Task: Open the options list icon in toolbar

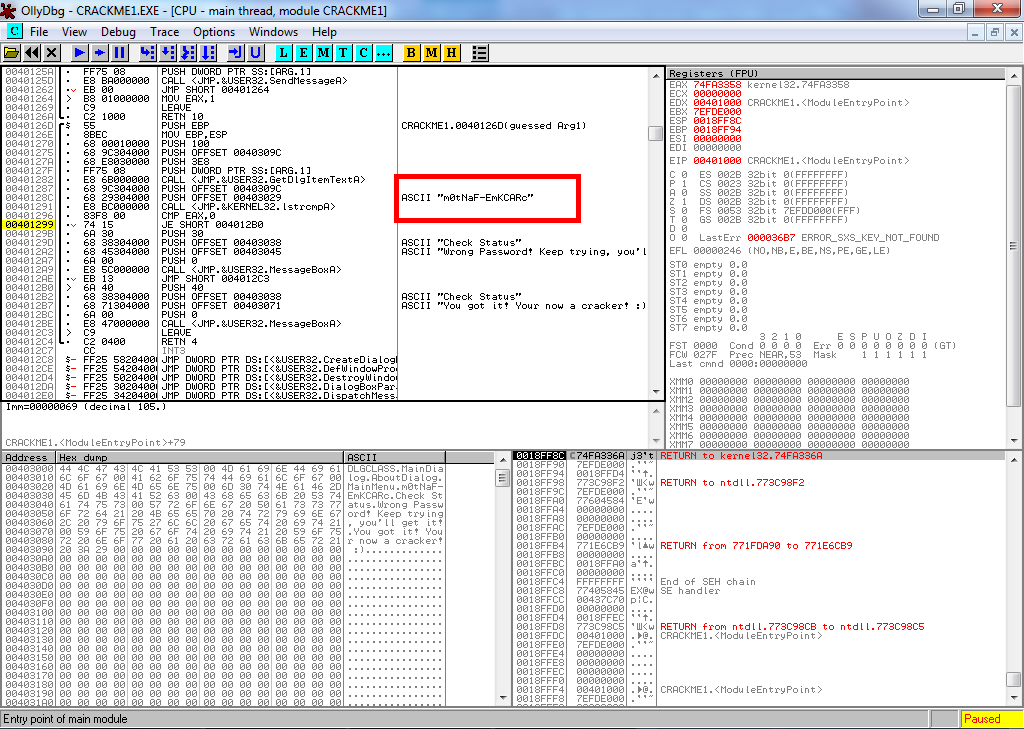Action: pyautogui.click(x=480, y=52)
